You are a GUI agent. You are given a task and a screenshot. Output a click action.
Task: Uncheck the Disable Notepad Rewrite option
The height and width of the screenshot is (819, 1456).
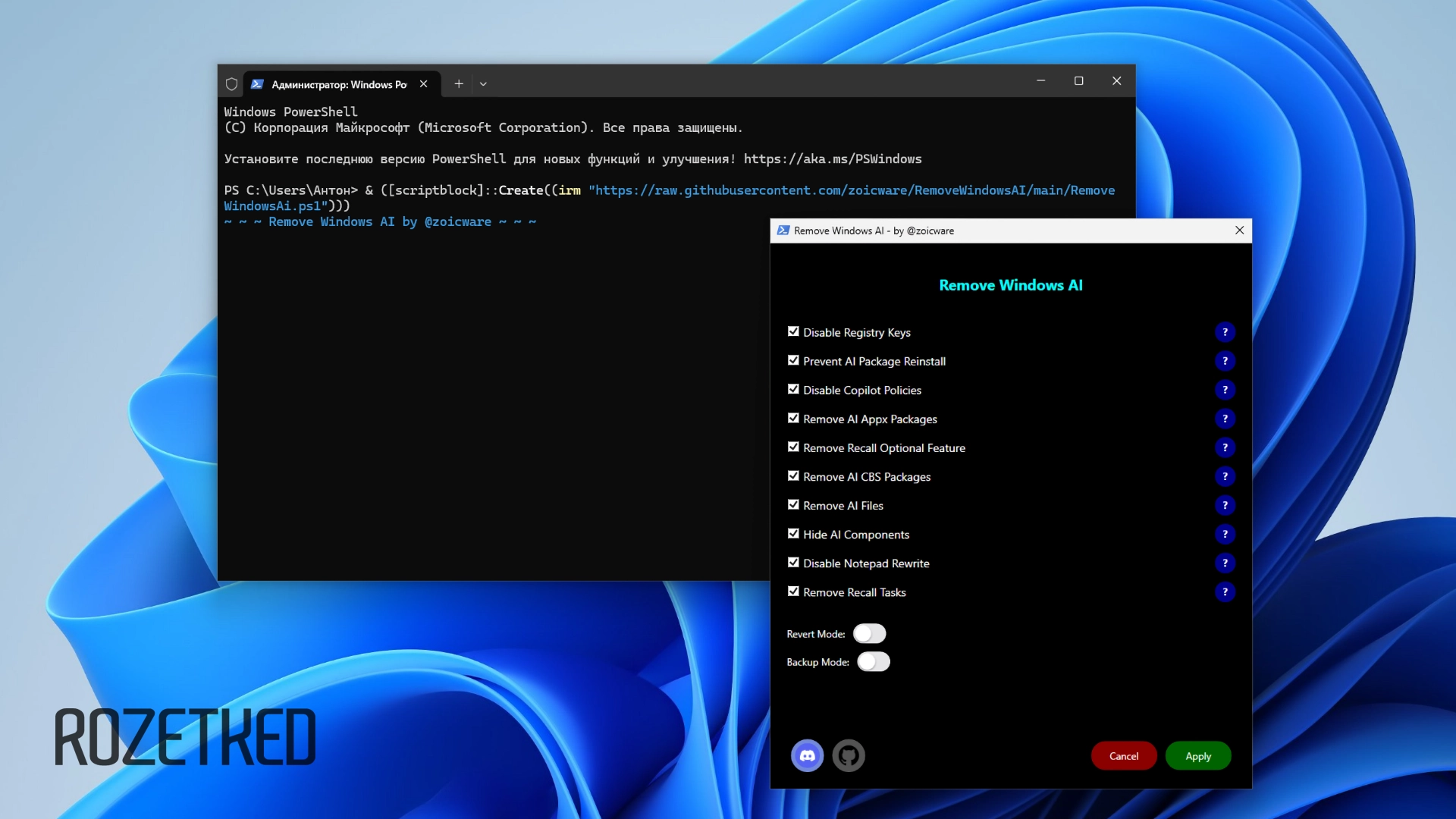793,563
